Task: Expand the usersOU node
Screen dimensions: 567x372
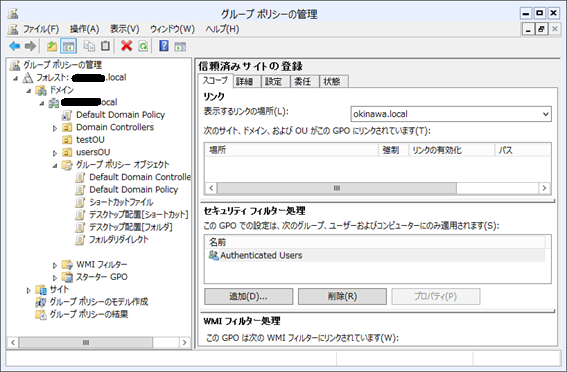Action: [55, 153]
